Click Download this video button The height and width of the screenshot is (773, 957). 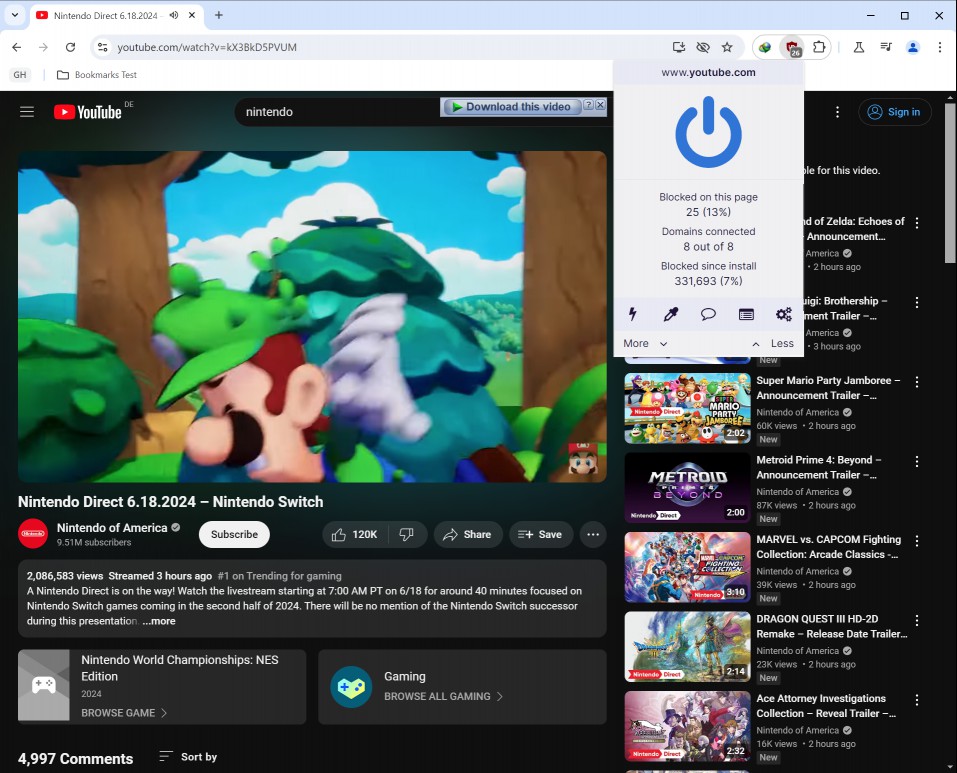511,107
